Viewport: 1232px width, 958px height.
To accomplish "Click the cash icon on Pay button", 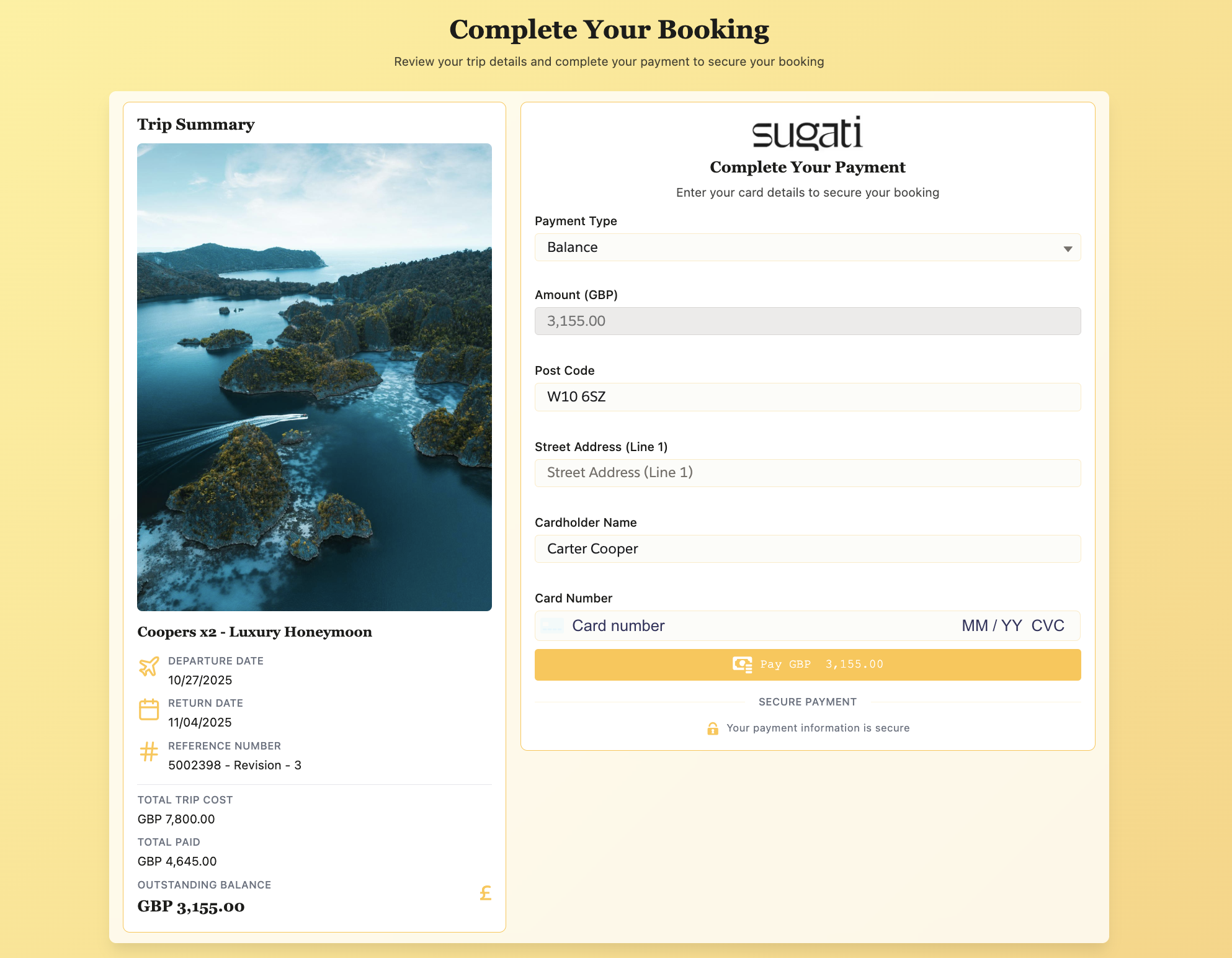I will click(742, 664).
